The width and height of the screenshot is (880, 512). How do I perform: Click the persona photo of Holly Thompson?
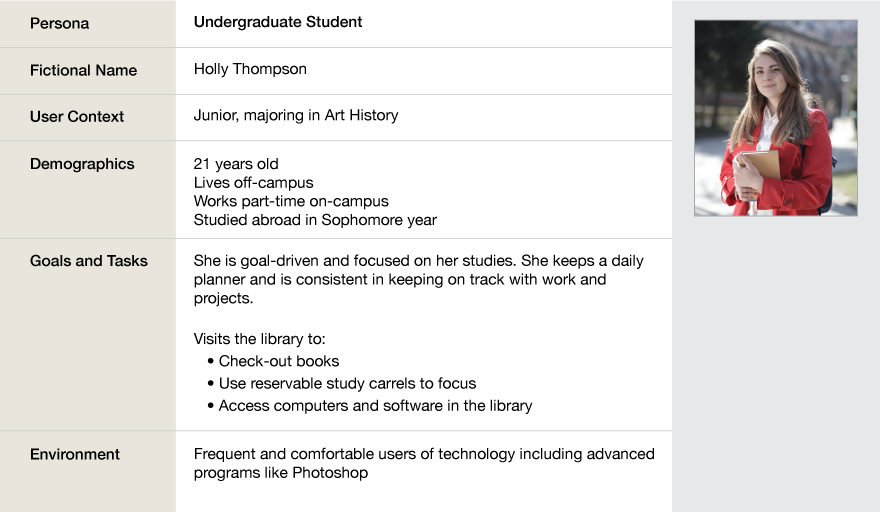click(x=776, y=118)
